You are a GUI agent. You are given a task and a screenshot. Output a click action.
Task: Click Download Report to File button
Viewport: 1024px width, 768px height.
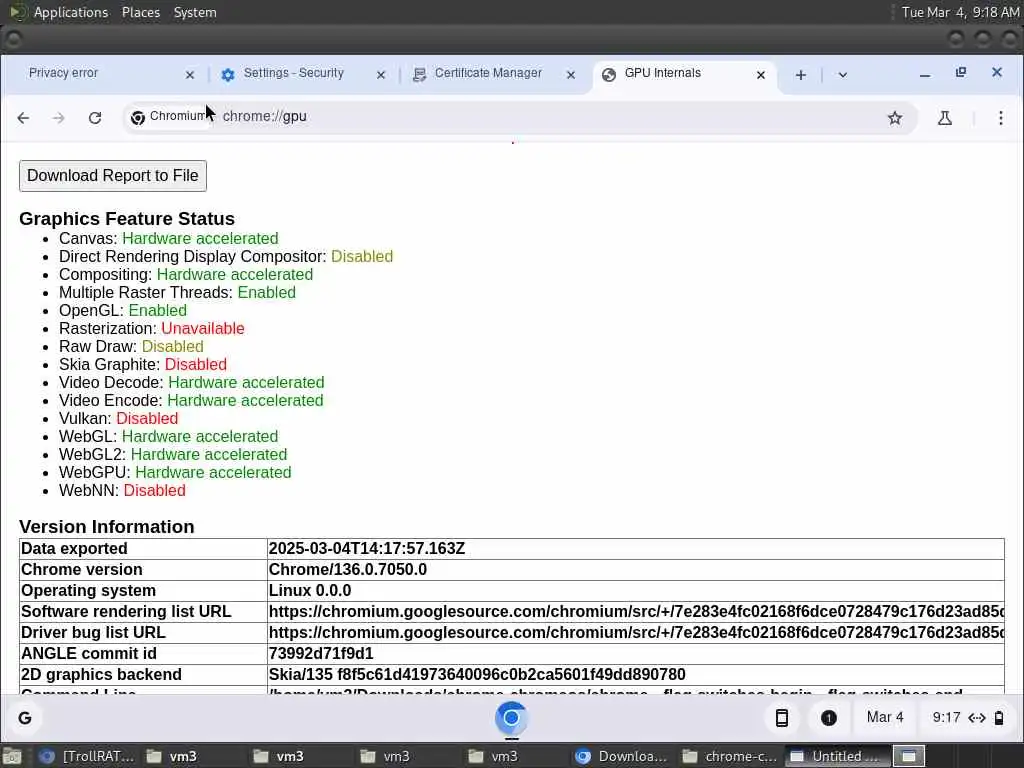pos(113,176)
